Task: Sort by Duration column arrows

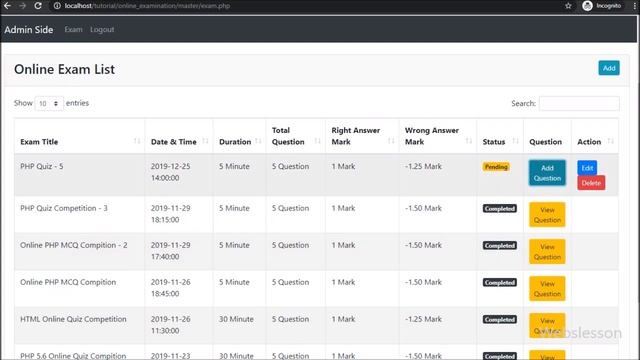Action: (x=258, y=141)
